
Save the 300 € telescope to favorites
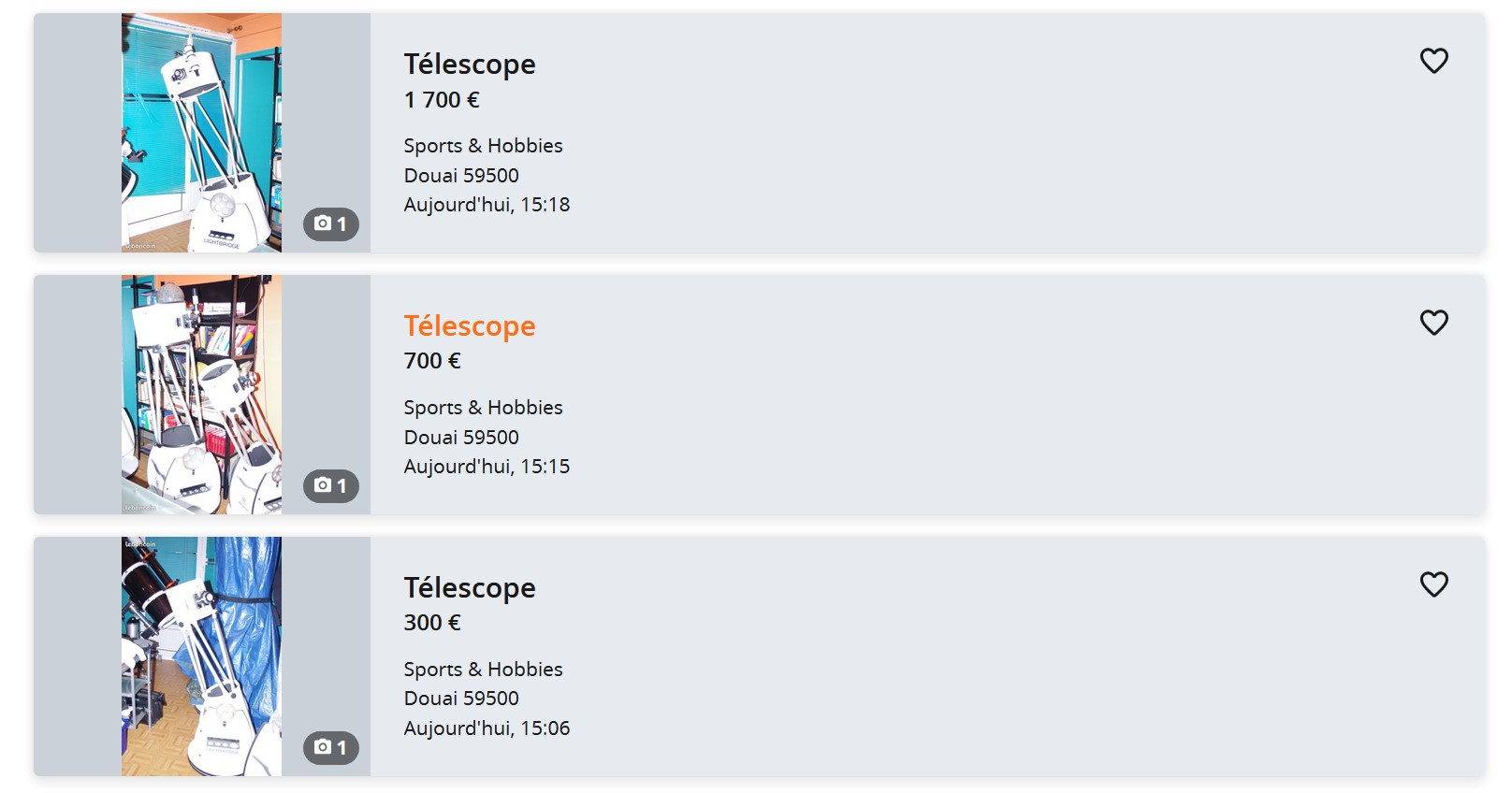pos(1433,584)
